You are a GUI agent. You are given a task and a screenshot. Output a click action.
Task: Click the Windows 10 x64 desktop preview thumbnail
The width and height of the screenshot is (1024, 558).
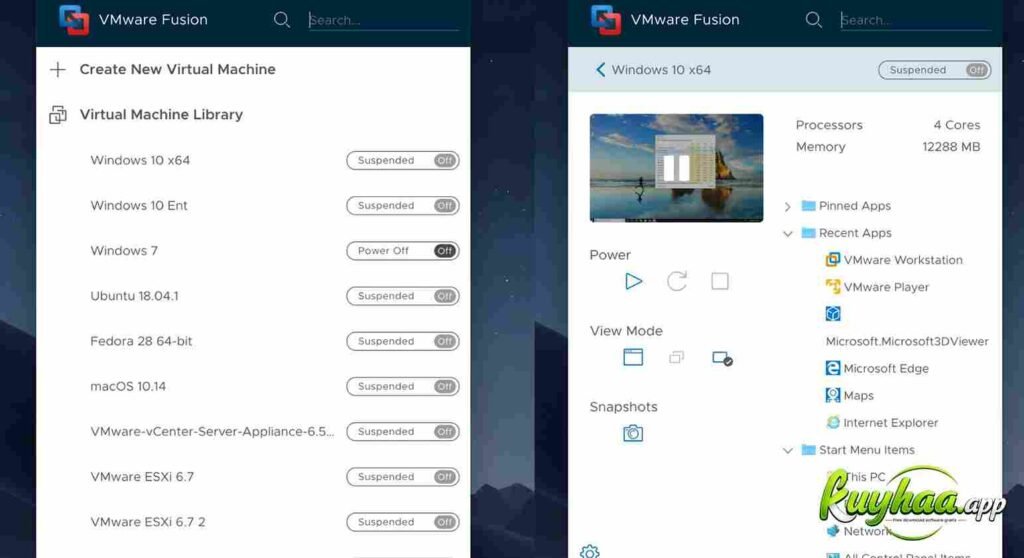tap(676, 168)
